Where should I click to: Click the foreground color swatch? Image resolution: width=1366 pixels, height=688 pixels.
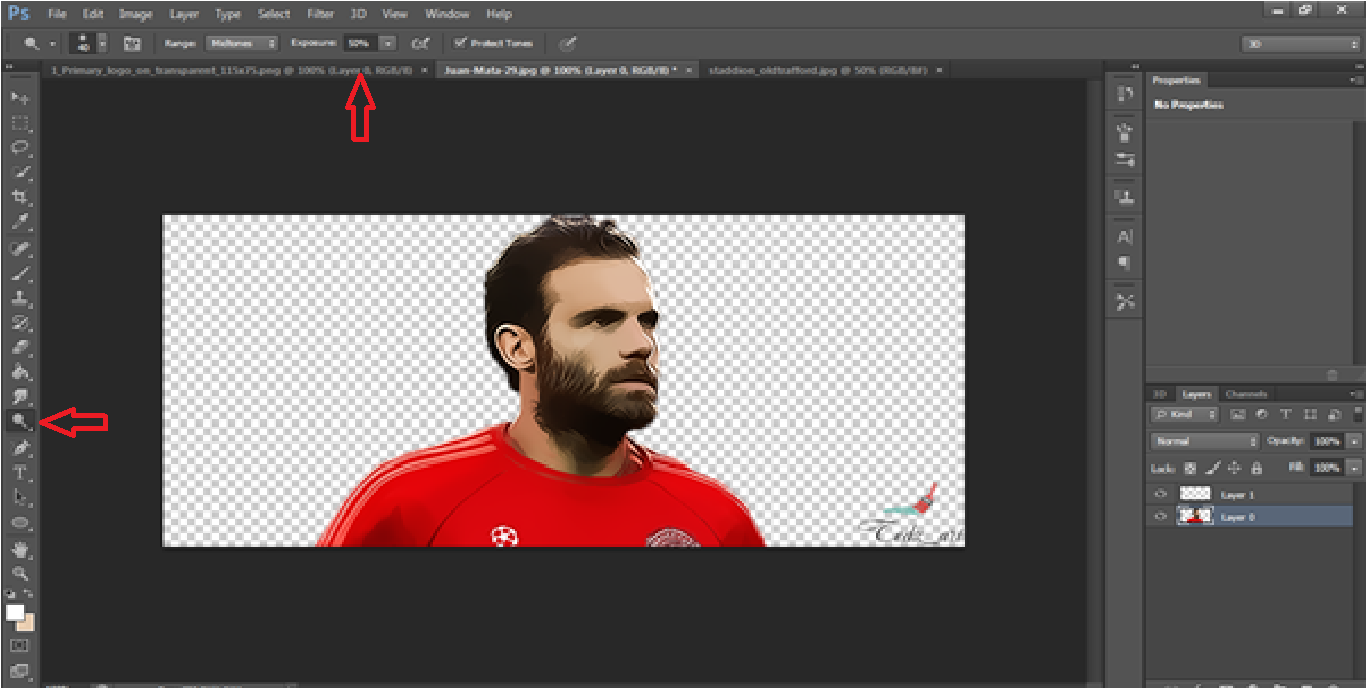coord(15,612)
